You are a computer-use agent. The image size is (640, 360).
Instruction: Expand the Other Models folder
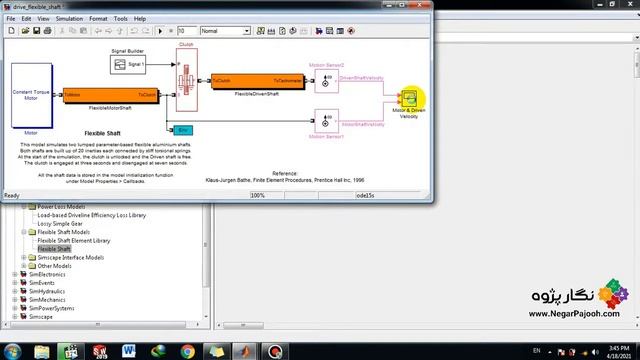(x=24, y=266)
